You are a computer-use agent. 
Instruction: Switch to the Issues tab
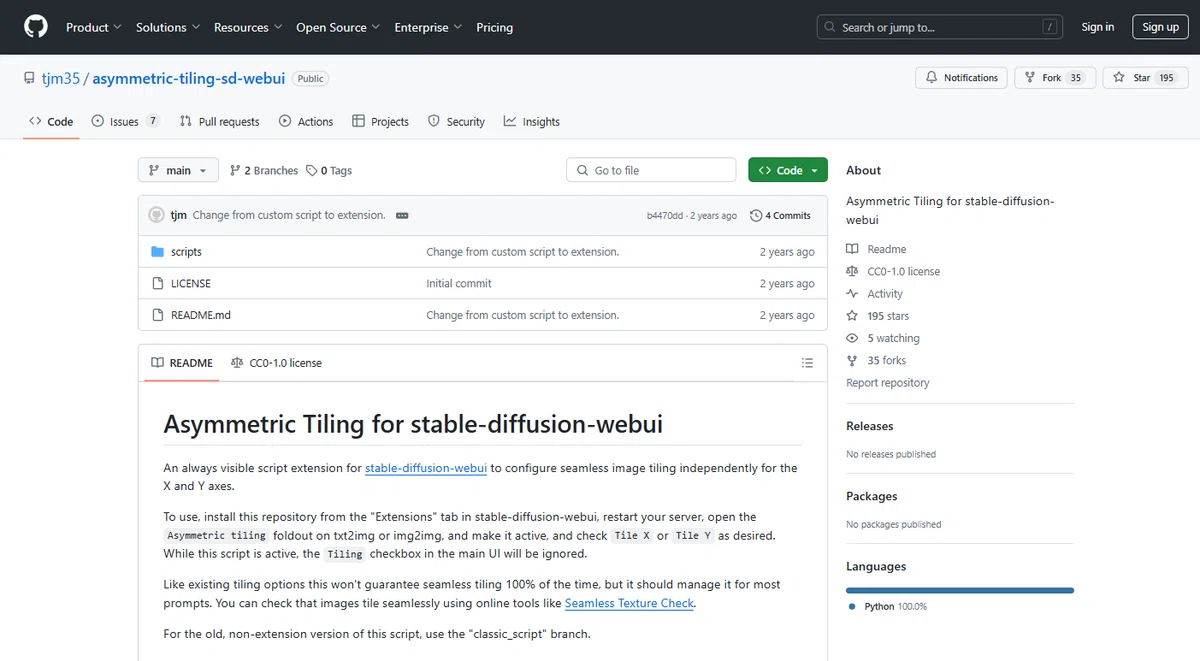125,122
